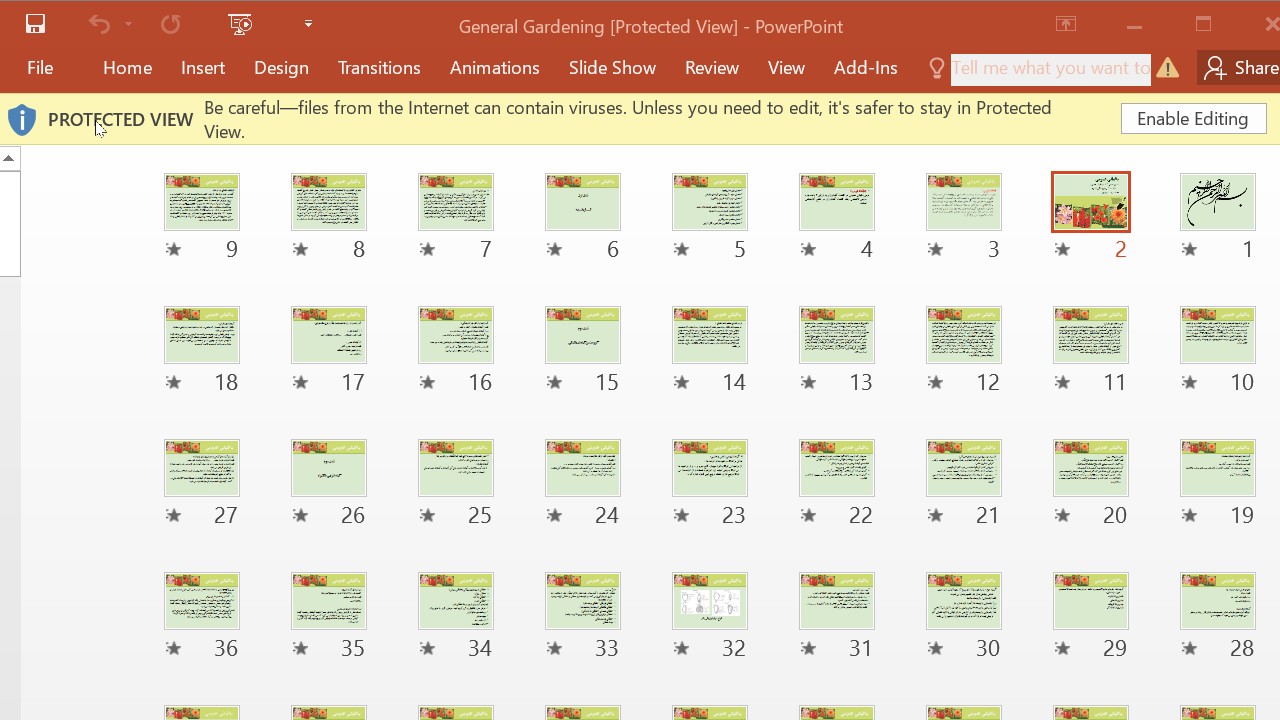
Task: Click transition star icon under slide 35
Action: [x=300, y=648]
